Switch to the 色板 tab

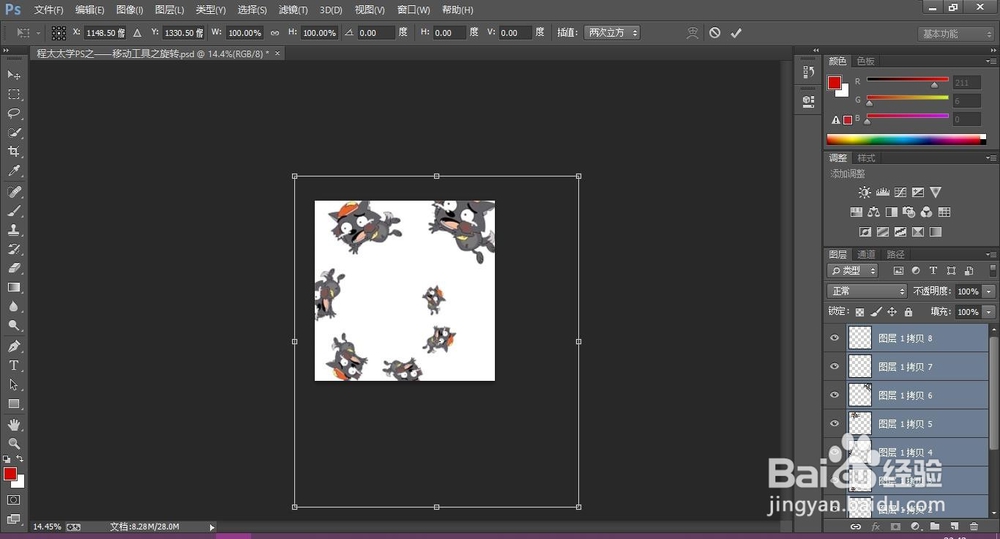pyautogui.click(x=865, y=61)
